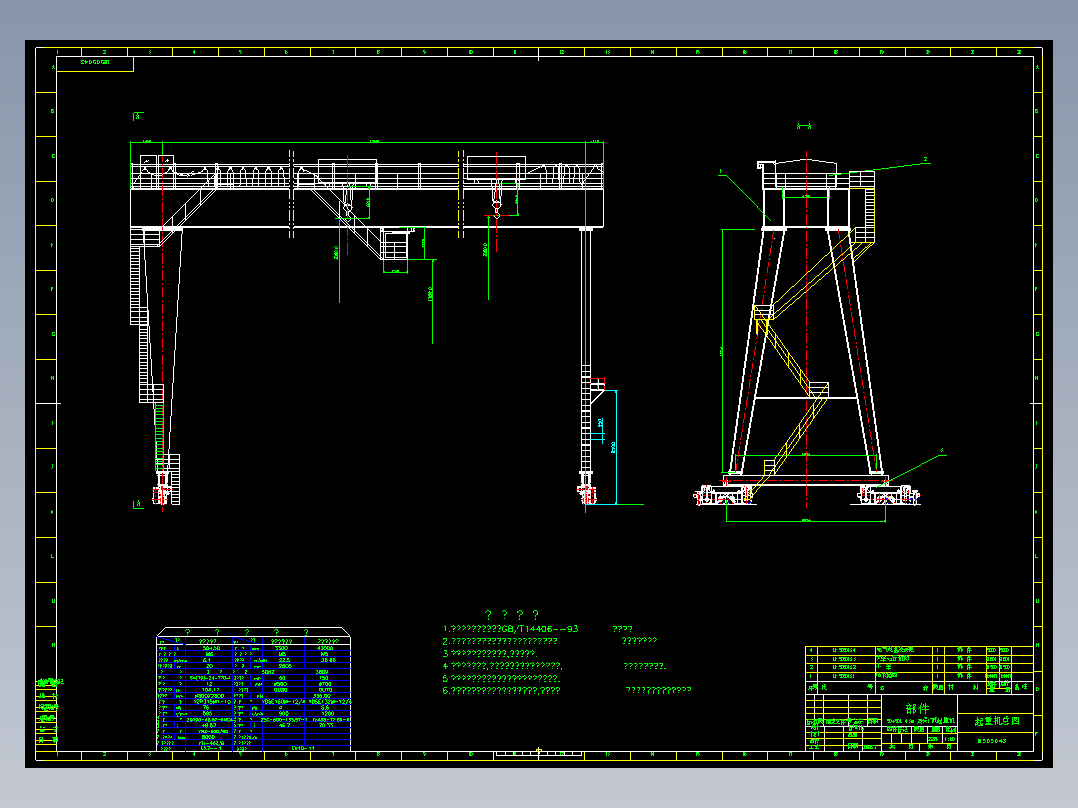Click callout number 1 left of the side view
1078x808 pixels.
pyautogui.click(x=720, y=171)
